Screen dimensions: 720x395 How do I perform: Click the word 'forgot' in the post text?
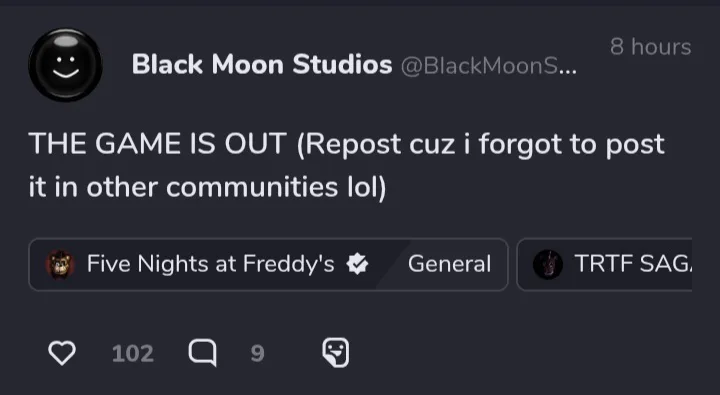520,145
